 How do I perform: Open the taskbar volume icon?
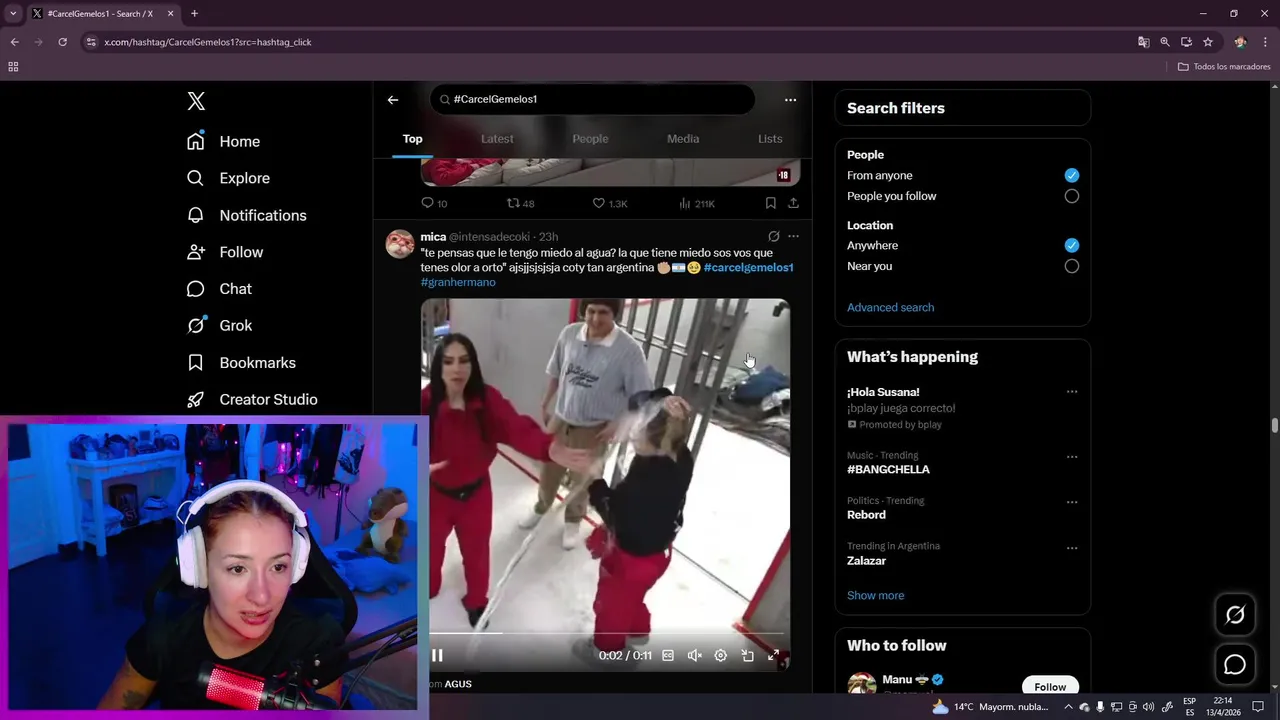point(1148,707)
